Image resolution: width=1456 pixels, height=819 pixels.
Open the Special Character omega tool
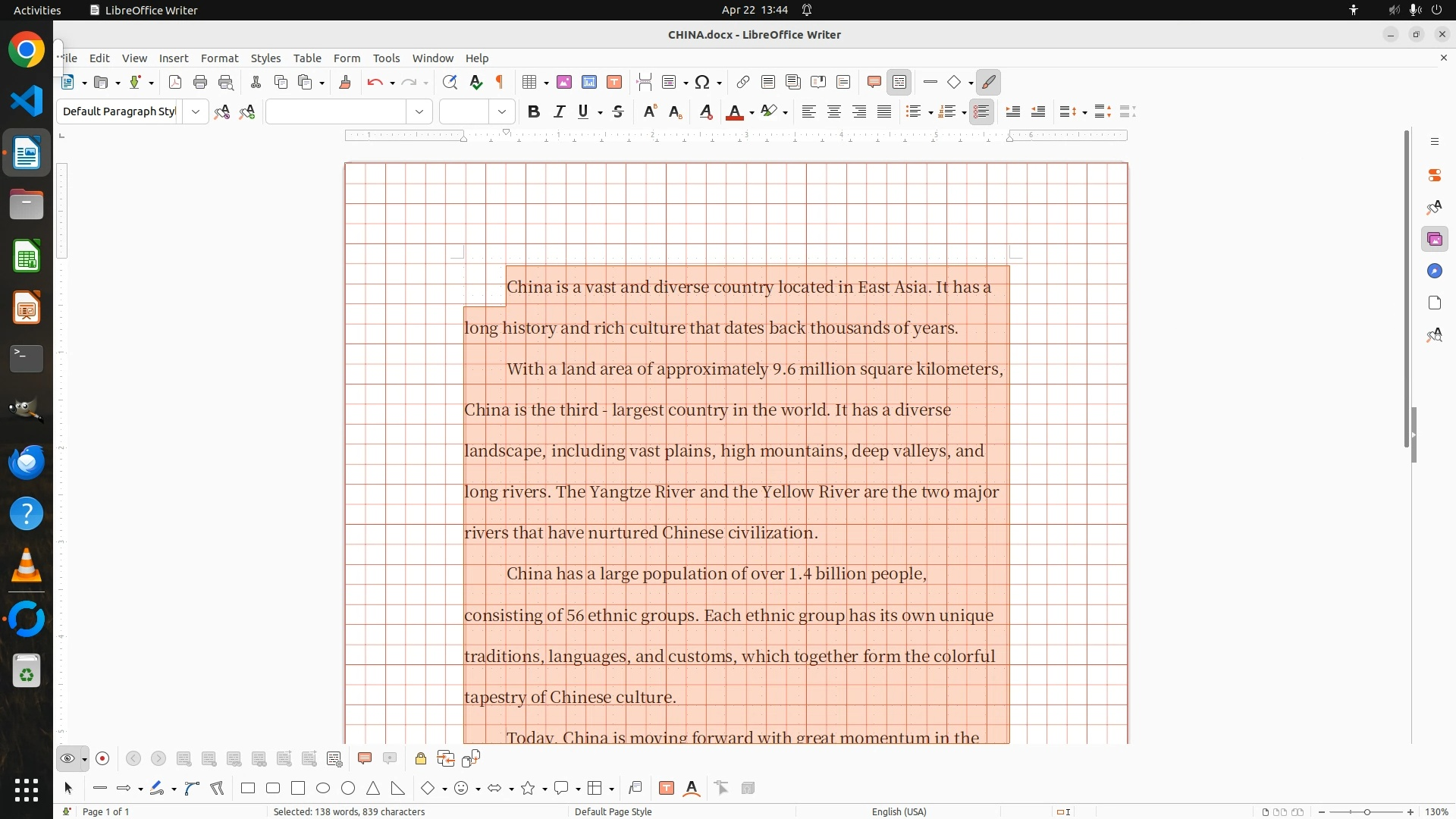point(702,83)
